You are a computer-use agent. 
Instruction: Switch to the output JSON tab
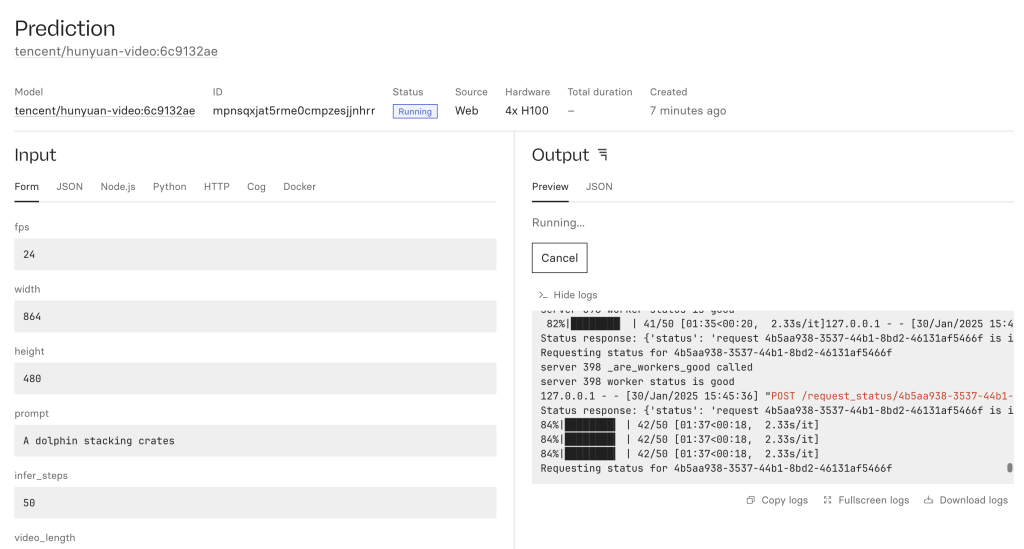click(599, 187)
